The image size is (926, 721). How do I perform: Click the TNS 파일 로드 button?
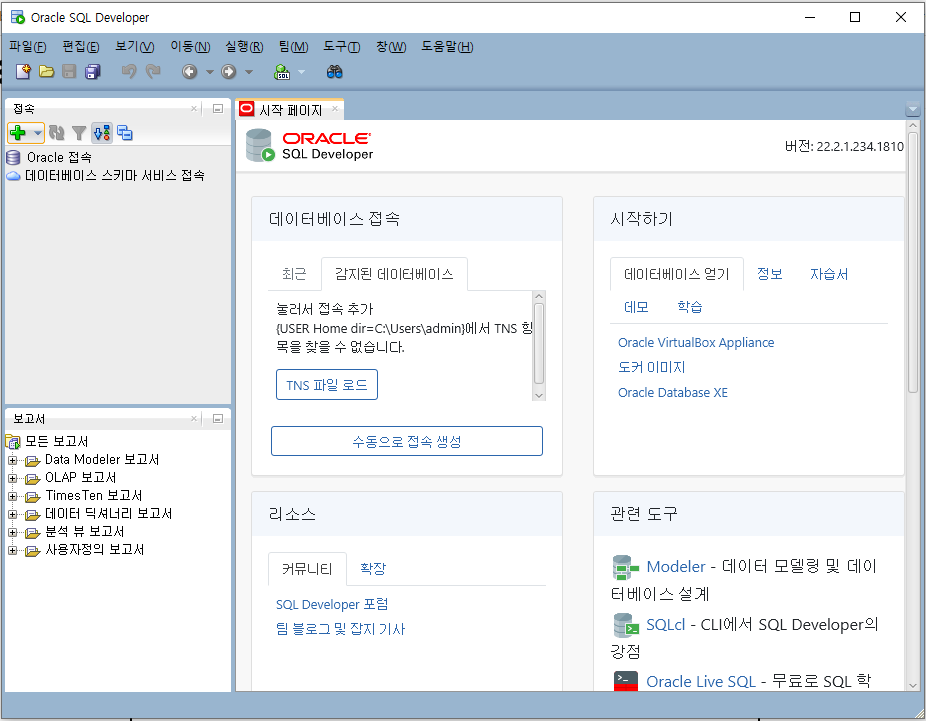pyautogui.click(x=327, y=384)
